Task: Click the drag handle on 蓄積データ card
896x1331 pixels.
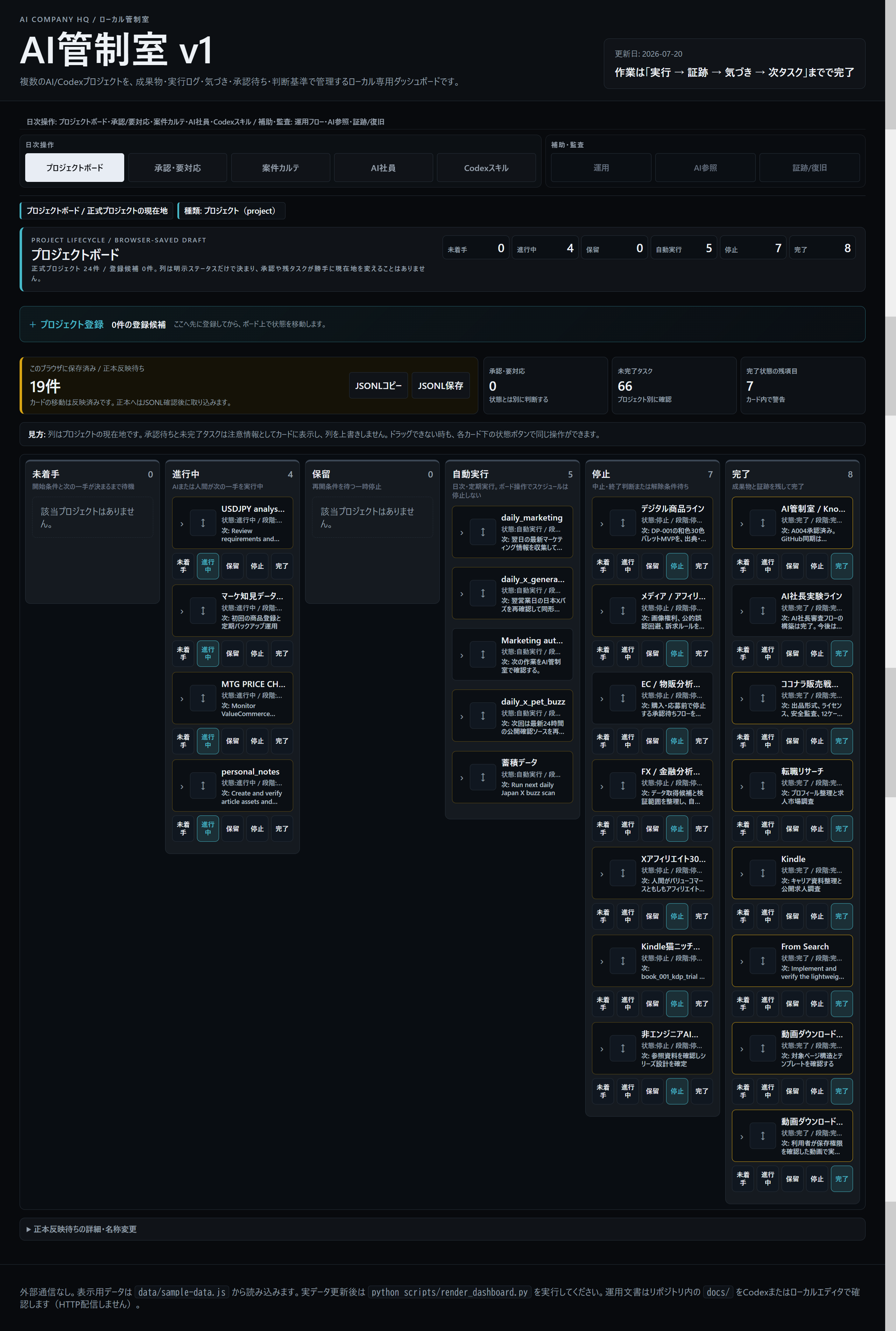Action: (x=483, y=778)
